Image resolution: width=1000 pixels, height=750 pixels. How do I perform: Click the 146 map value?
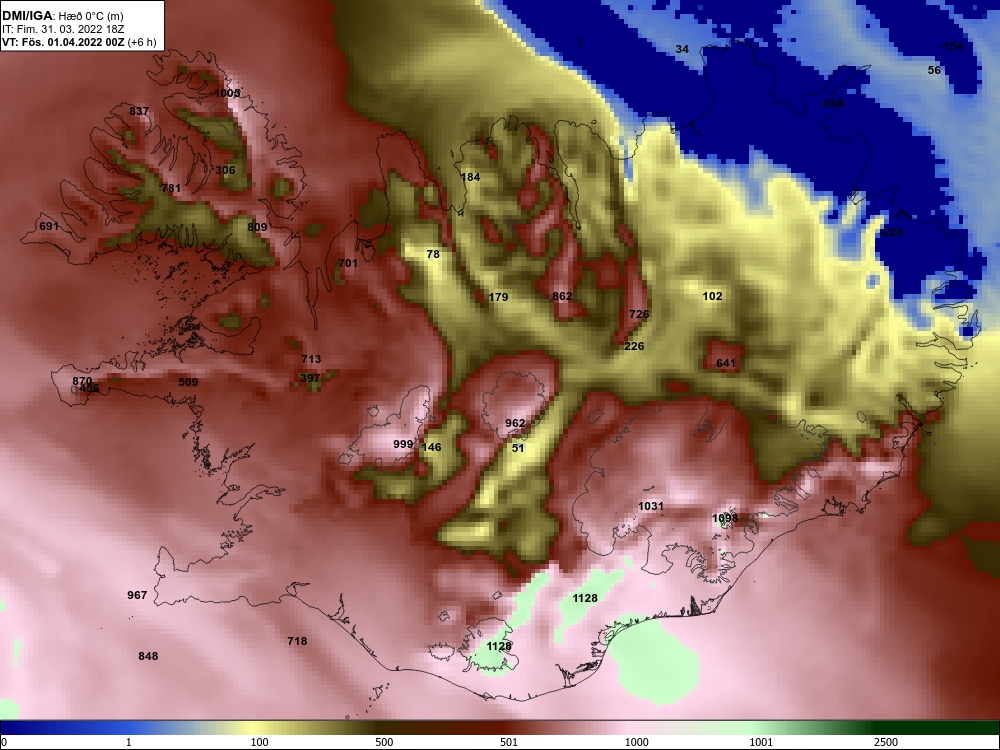(432, 447)
